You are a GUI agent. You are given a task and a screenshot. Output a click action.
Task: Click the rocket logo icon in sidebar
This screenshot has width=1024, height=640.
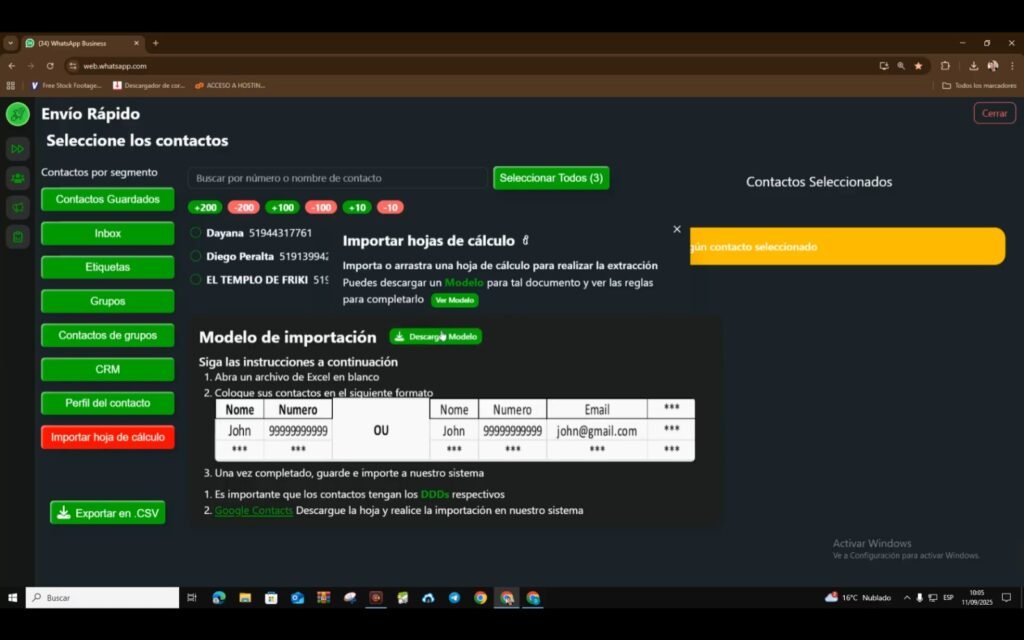click(18, 114)
